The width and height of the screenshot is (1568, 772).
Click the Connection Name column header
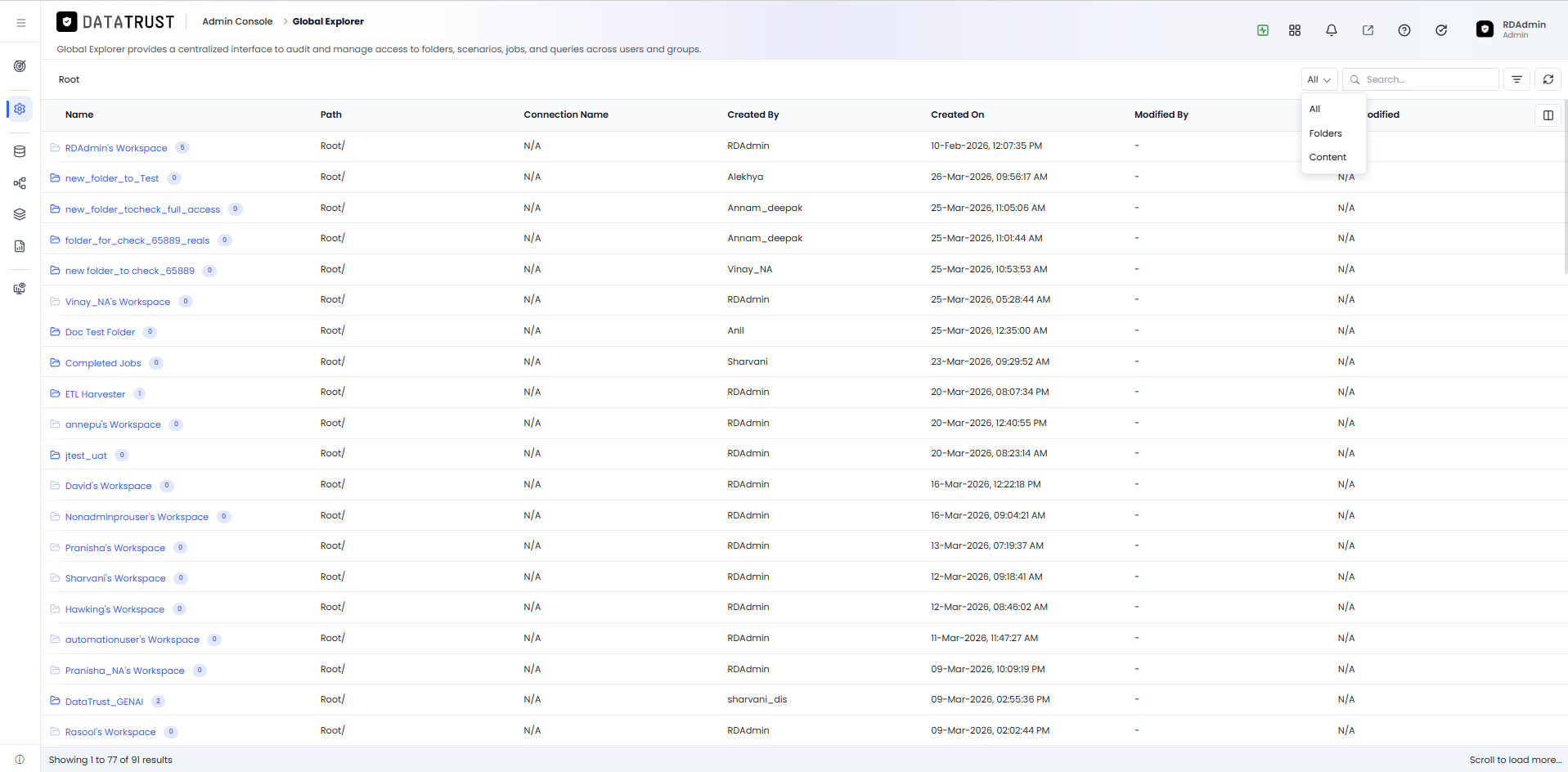coord(566,114)
